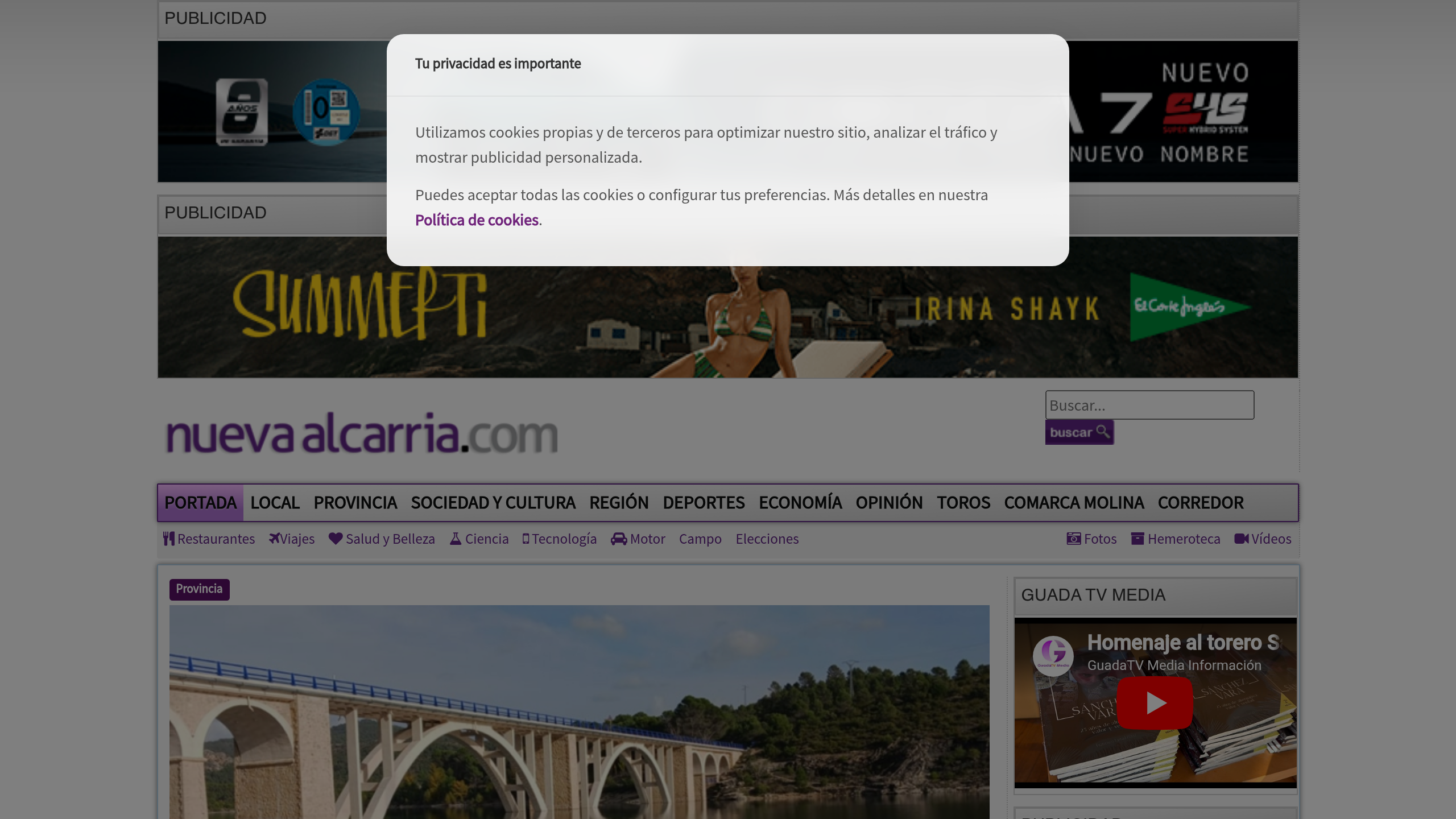Screen dimensions: 1456x819
Task: Open the COMARCA MOLINA section
Action: pos(1074,503)
